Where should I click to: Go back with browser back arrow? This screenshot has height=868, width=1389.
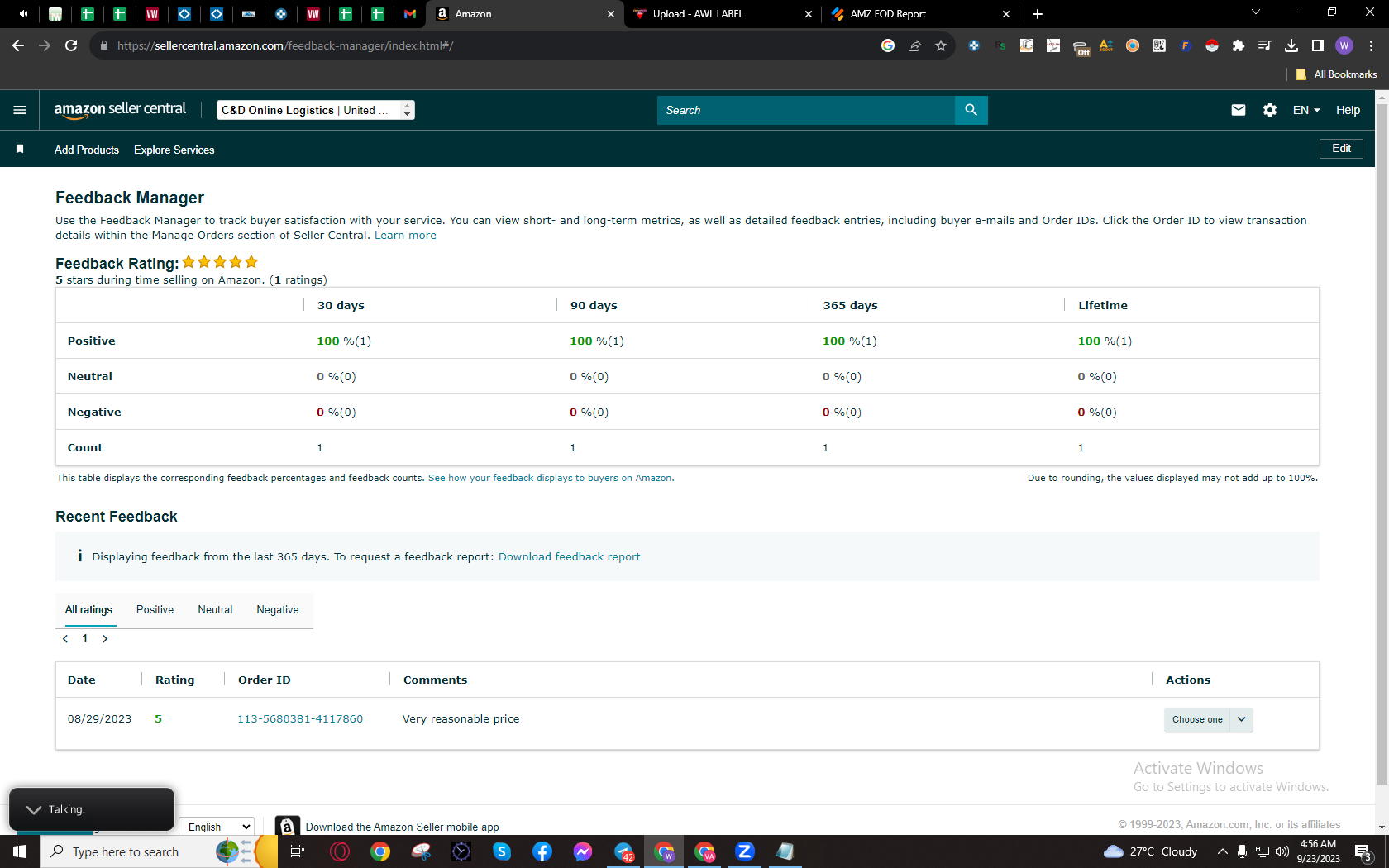click(x=18, y=45)
